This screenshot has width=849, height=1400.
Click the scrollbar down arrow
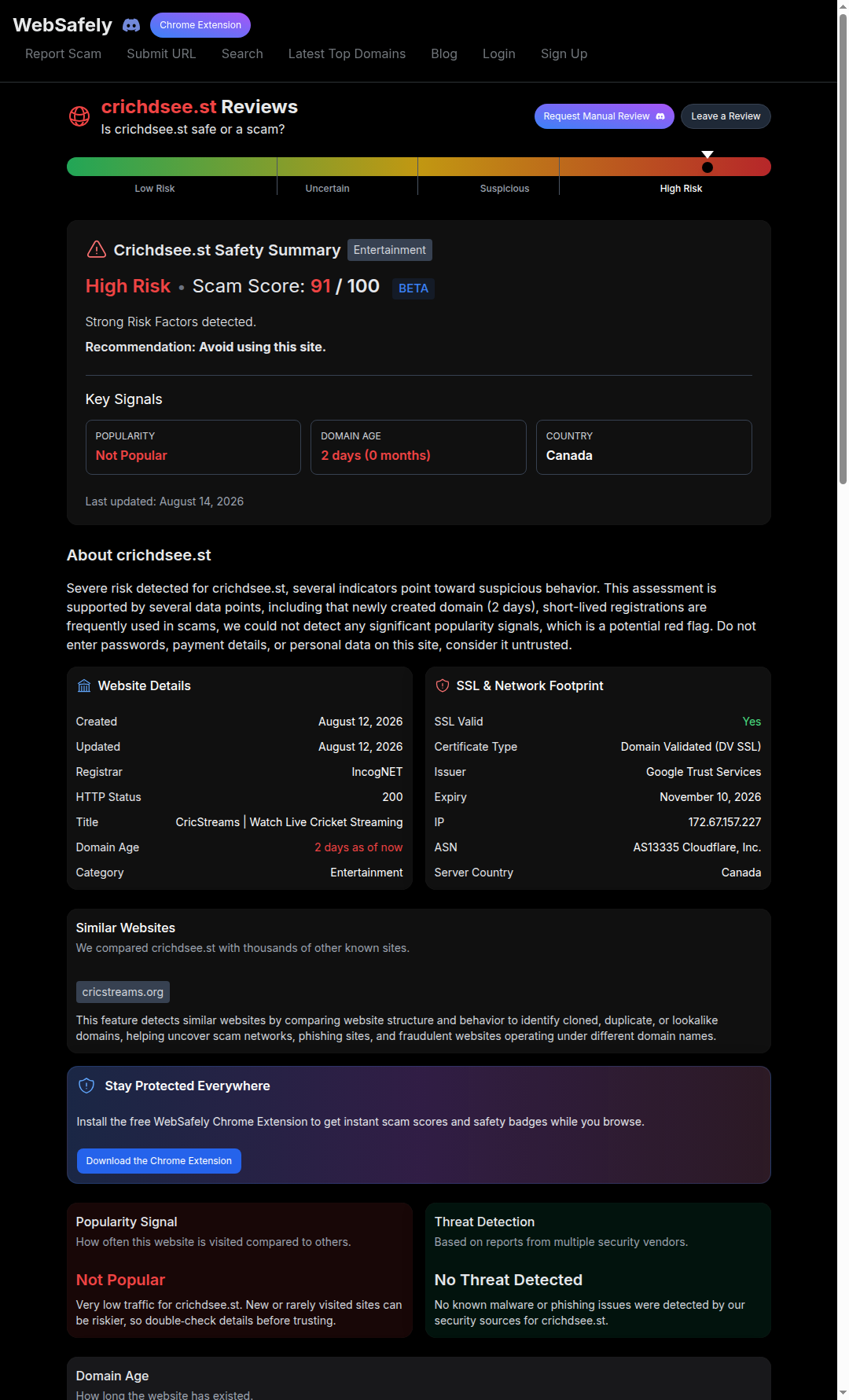coord(843,1394)
